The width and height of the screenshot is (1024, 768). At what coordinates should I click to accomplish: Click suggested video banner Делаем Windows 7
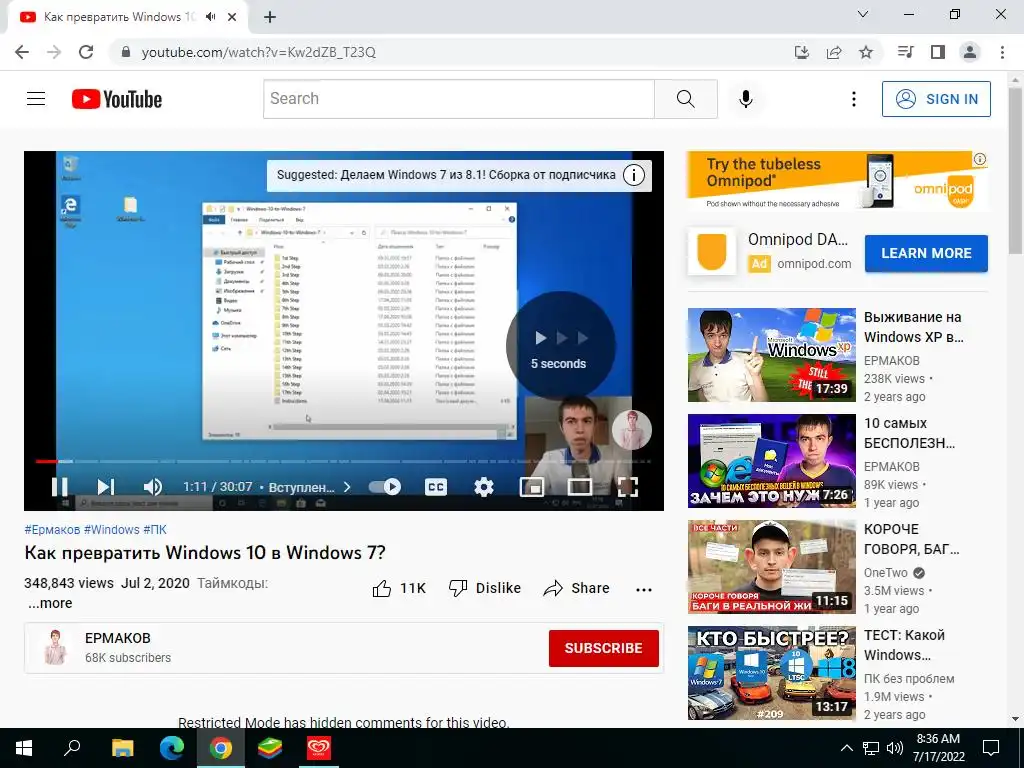[446, 175]
